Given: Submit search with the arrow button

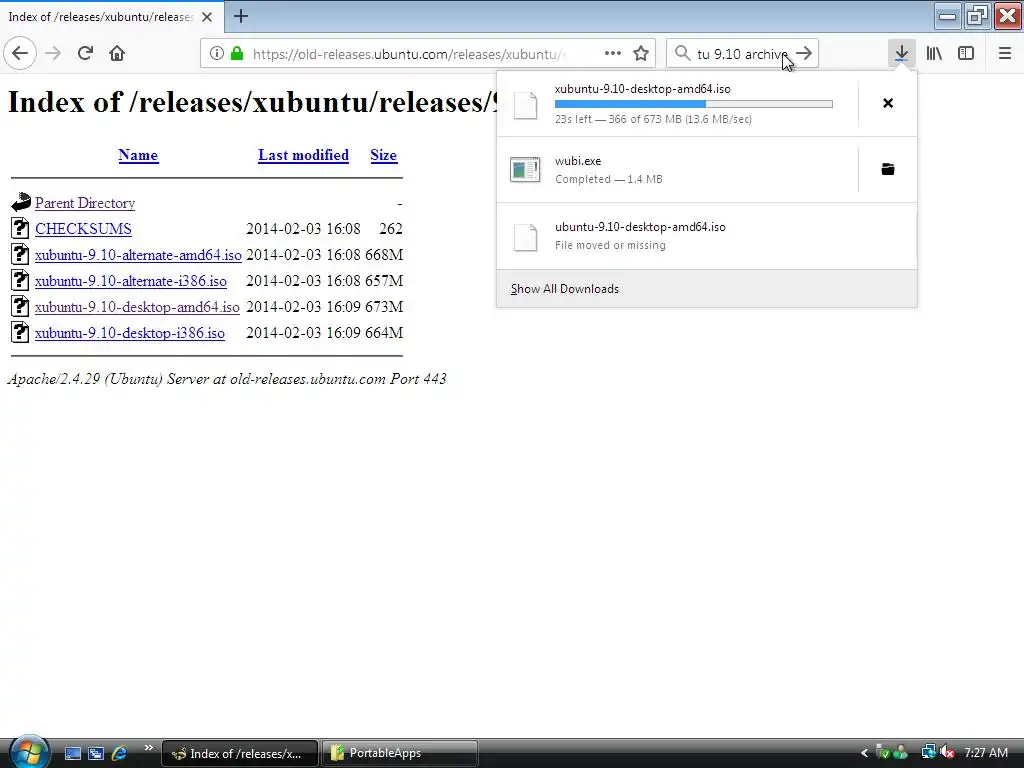Looking at the screenshot, I should coord(805,54).
